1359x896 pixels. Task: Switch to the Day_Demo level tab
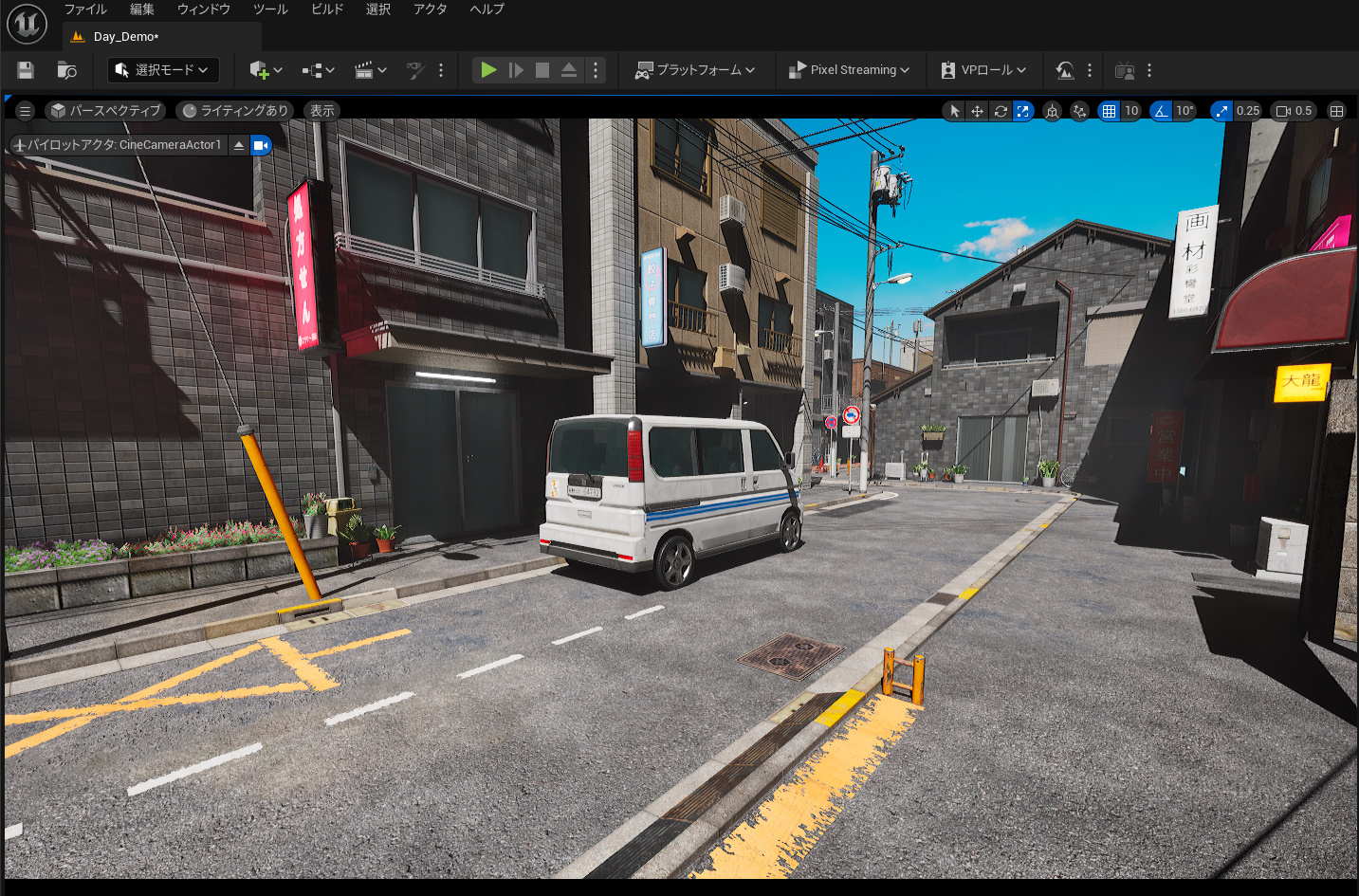(x=125, y=37)
